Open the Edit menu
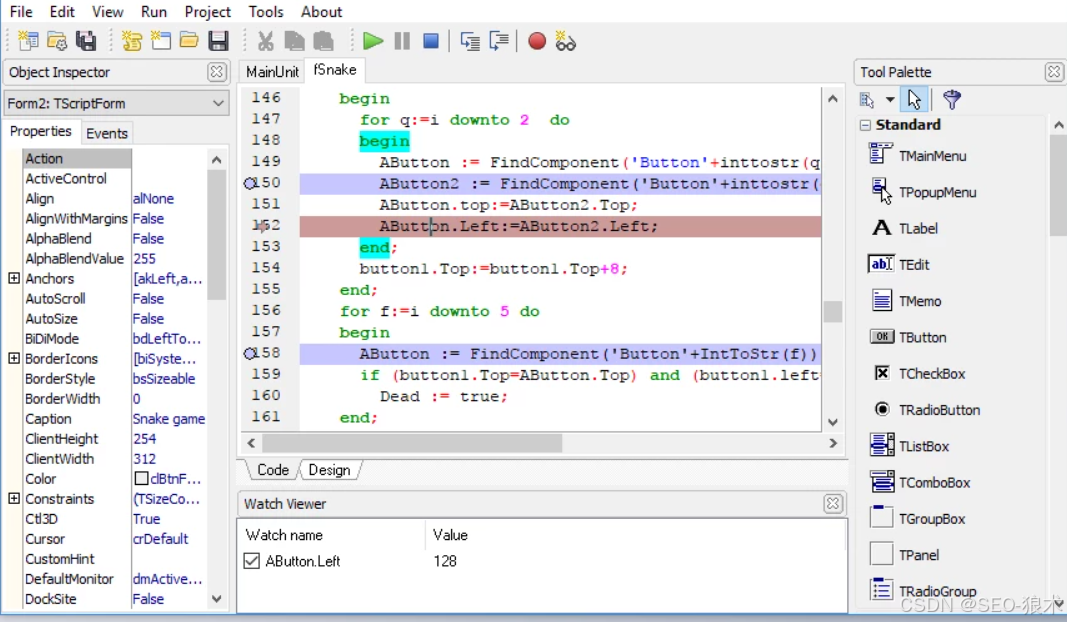 (x=62, y=12)
